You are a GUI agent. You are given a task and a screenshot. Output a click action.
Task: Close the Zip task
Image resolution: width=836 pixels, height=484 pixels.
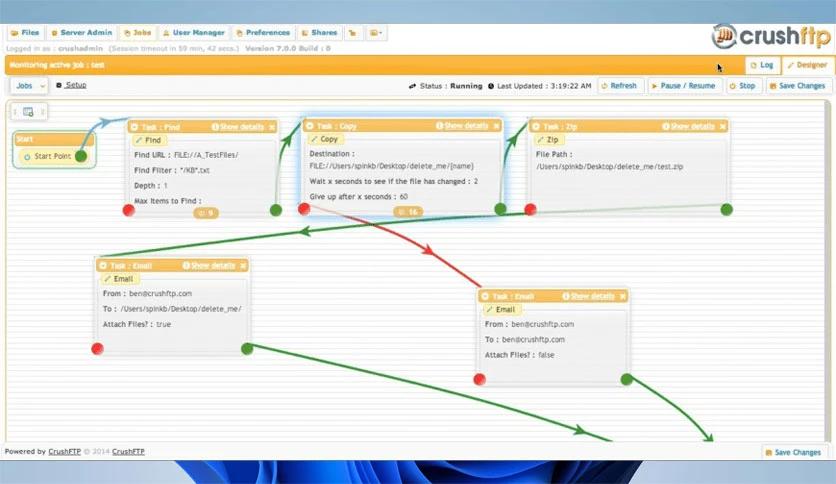point(722,127)
